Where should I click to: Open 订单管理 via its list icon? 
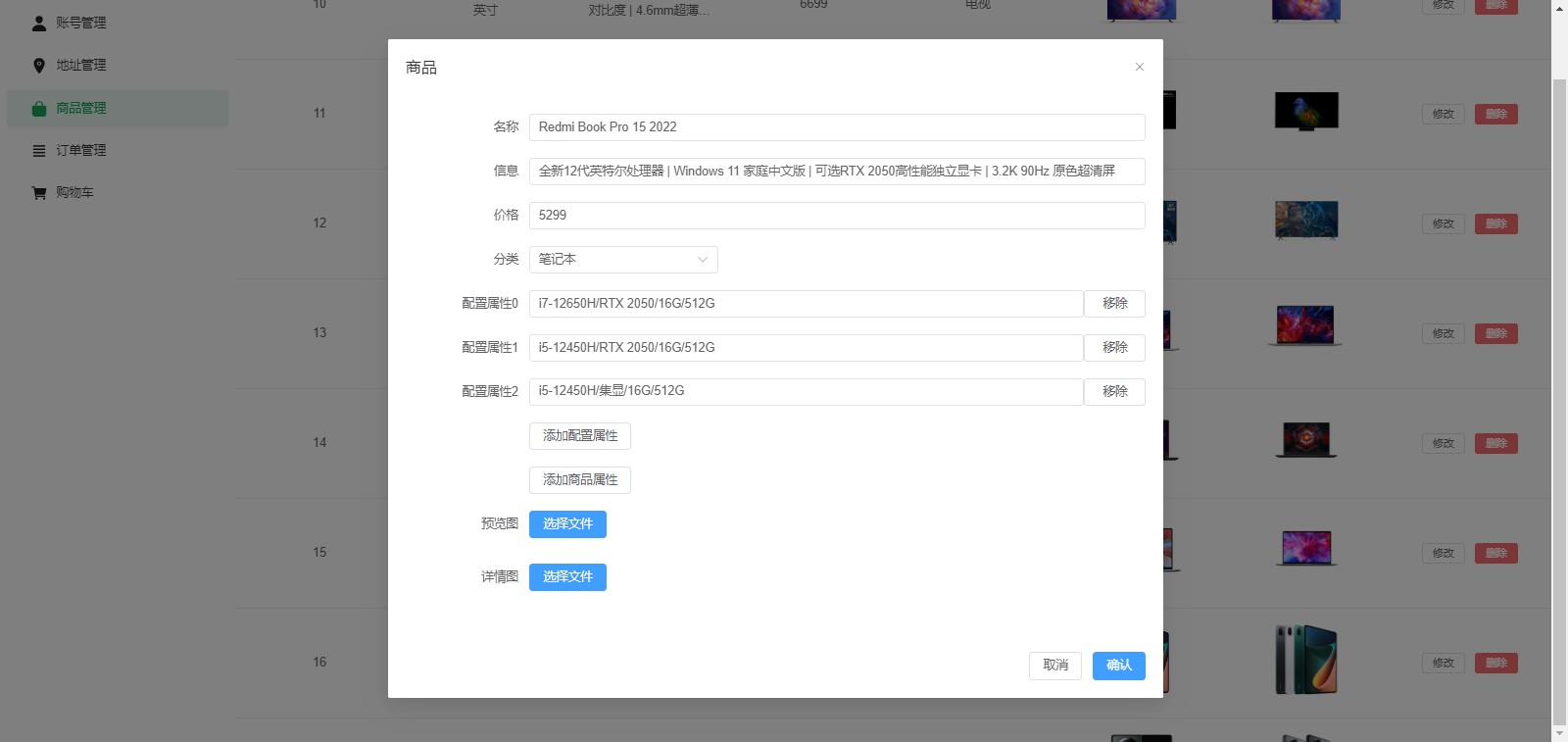point(39,151)
